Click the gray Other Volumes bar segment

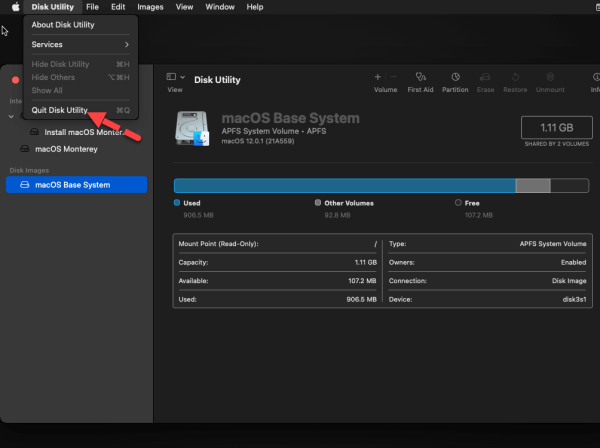point(533,186)
